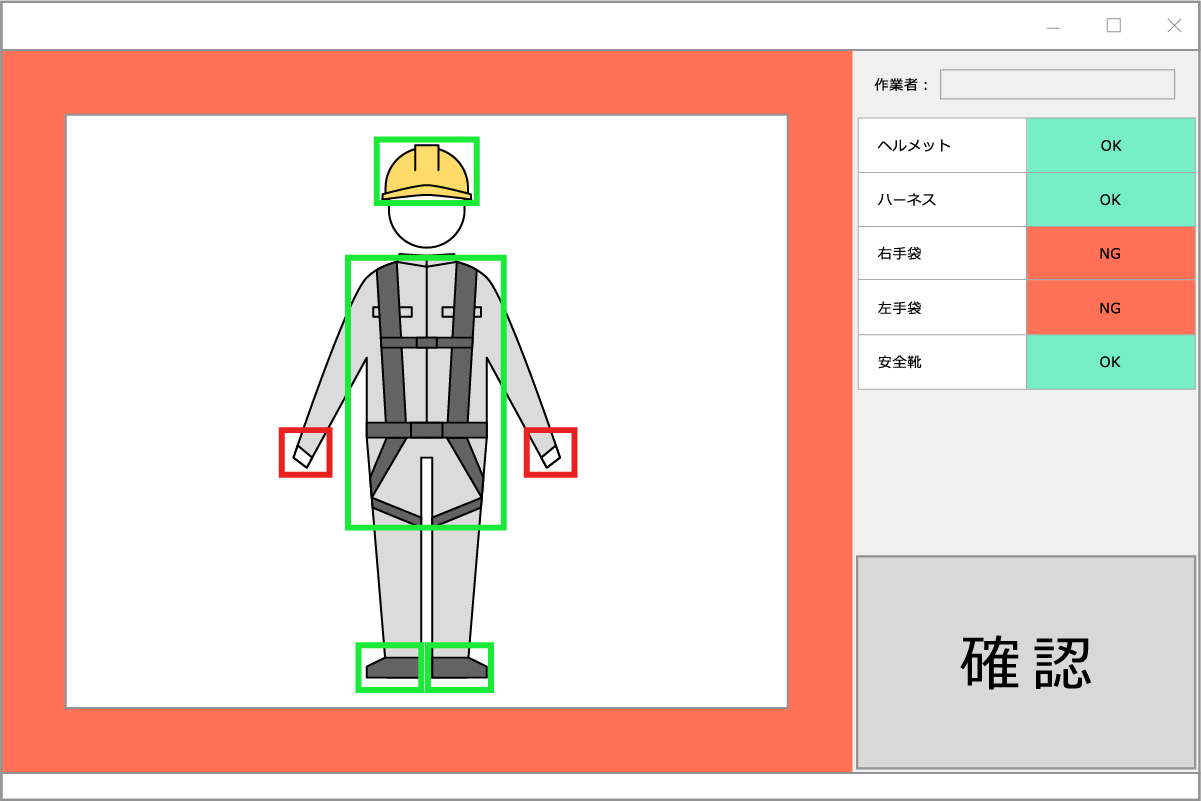Click the yellow helmet detection box
This screenshot has height=801, width=1201.
[427, 171]
